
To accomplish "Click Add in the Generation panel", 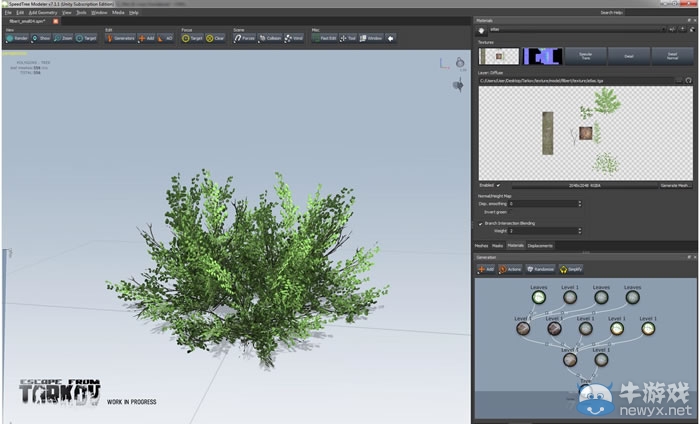I will [486, 269].
